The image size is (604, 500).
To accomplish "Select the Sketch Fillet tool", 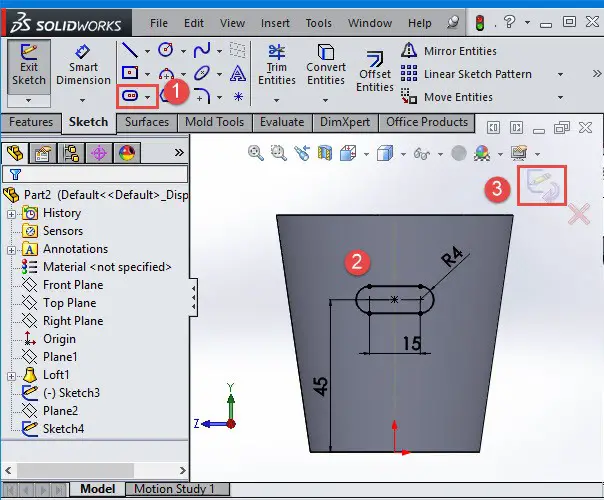I will pyautogui.click(x=203, y=96).
